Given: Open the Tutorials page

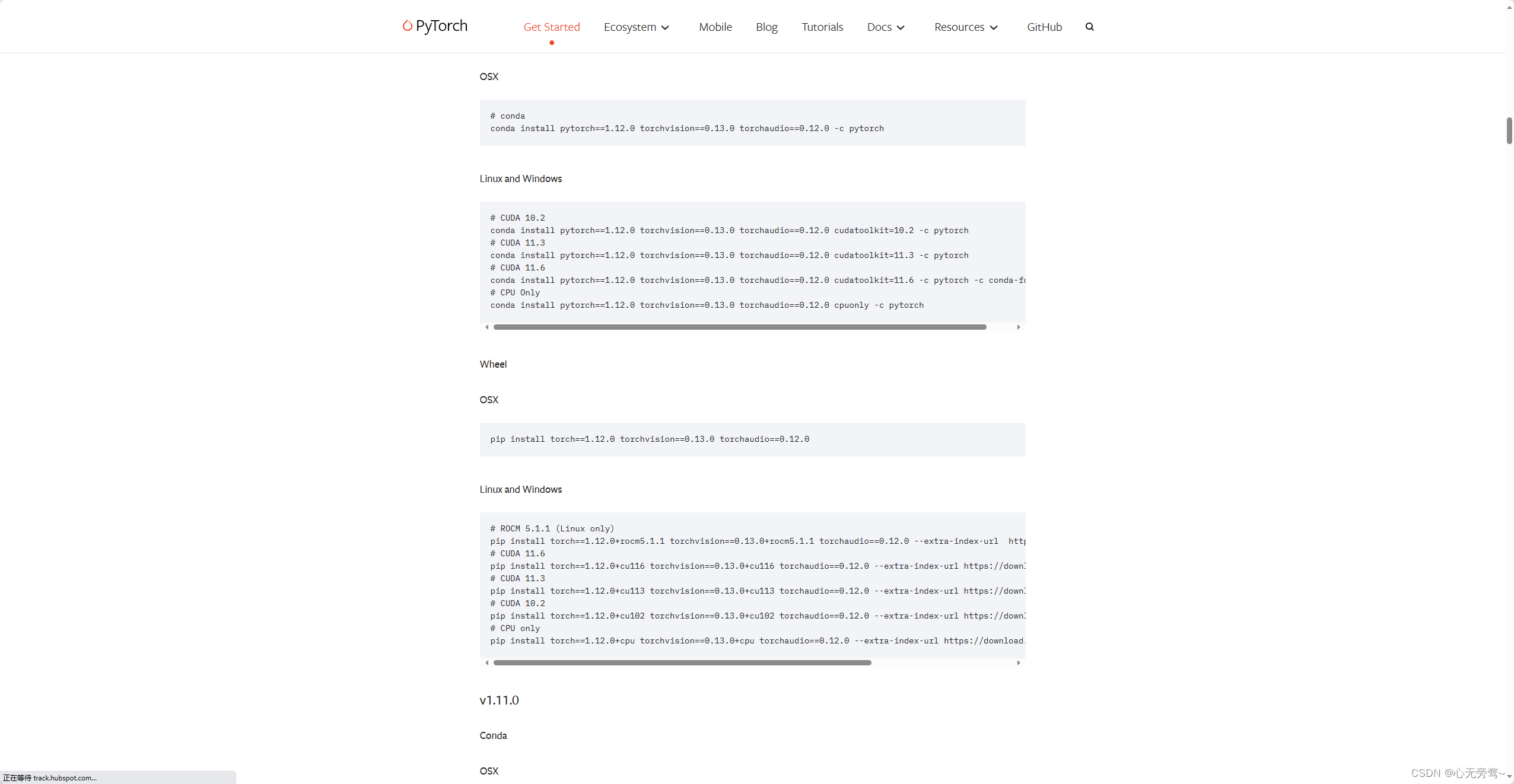Looking at the screenshot, I should pyautogui.click(x=822, y=27).
